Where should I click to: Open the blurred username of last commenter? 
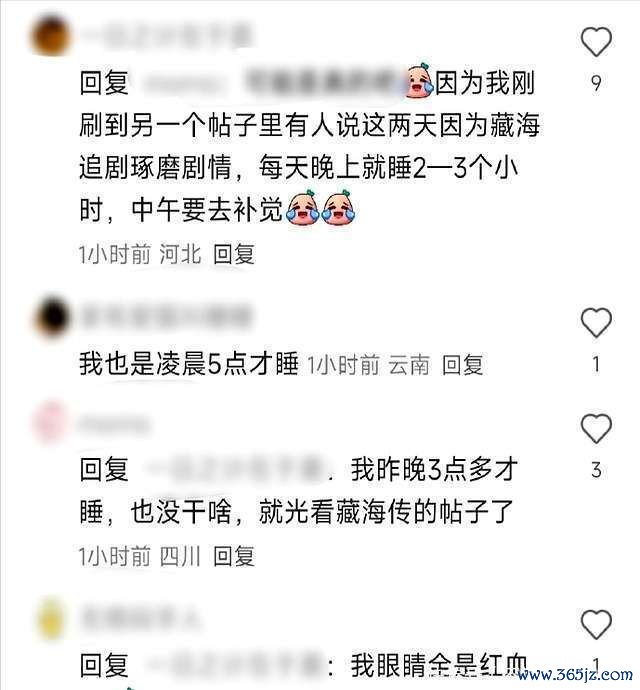(x=141, y=618)
